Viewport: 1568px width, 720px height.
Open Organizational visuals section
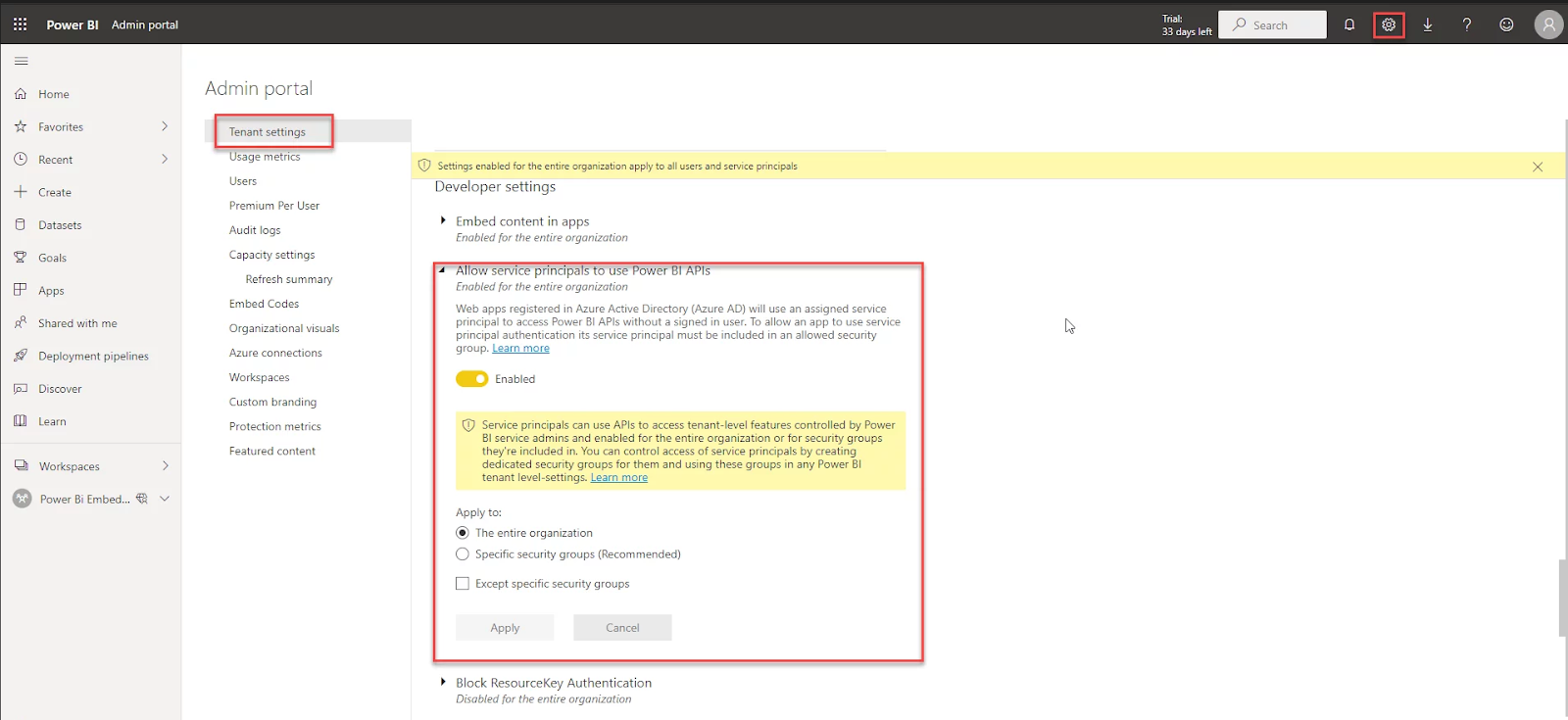(284, 328)
